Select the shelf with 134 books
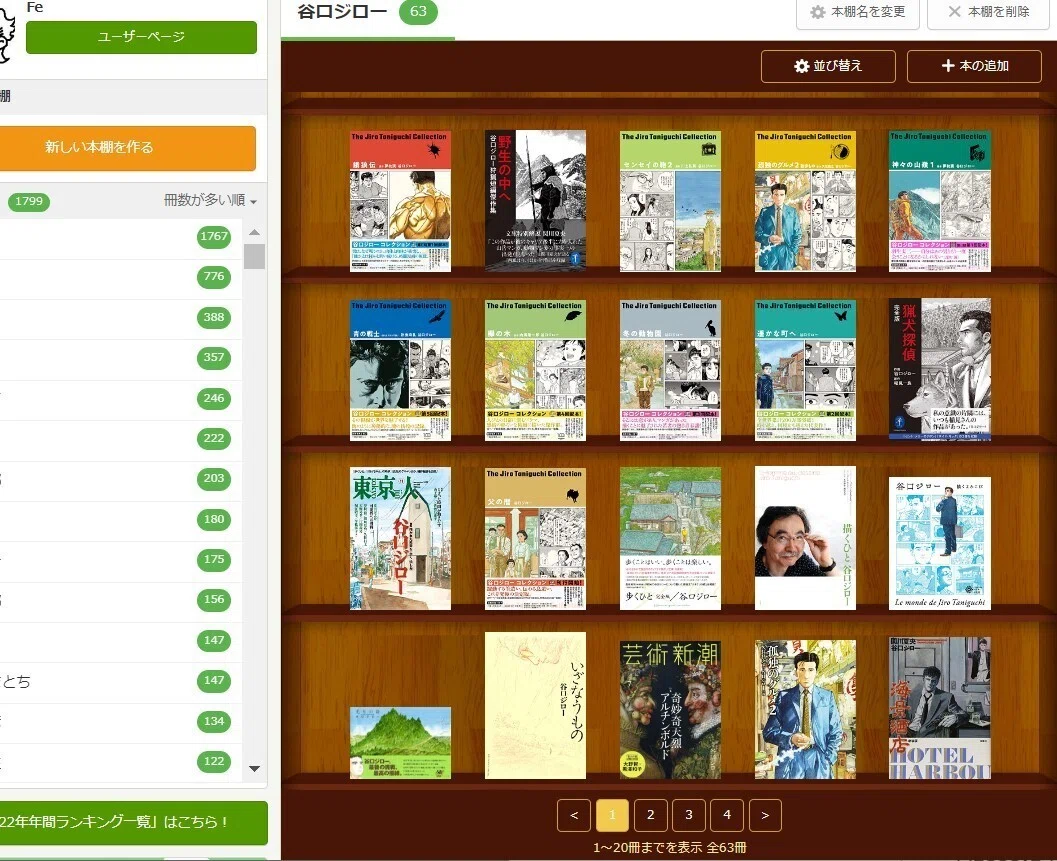 click(121, 721)
